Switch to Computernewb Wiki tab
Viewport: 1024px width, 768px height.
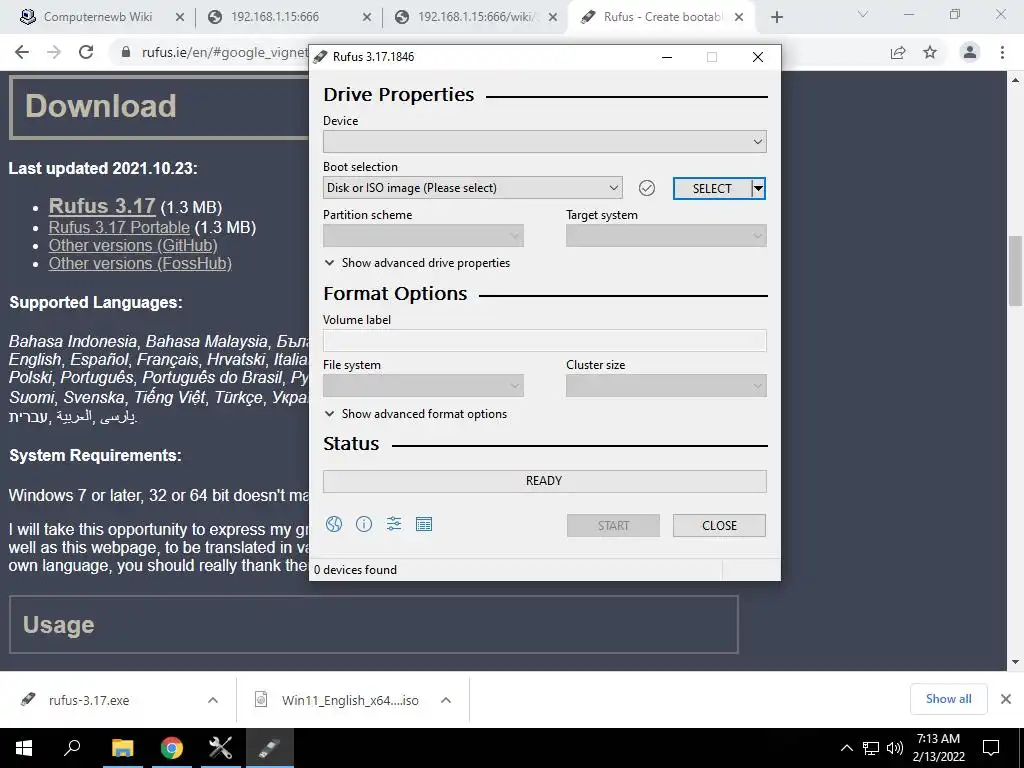(98, 17)
